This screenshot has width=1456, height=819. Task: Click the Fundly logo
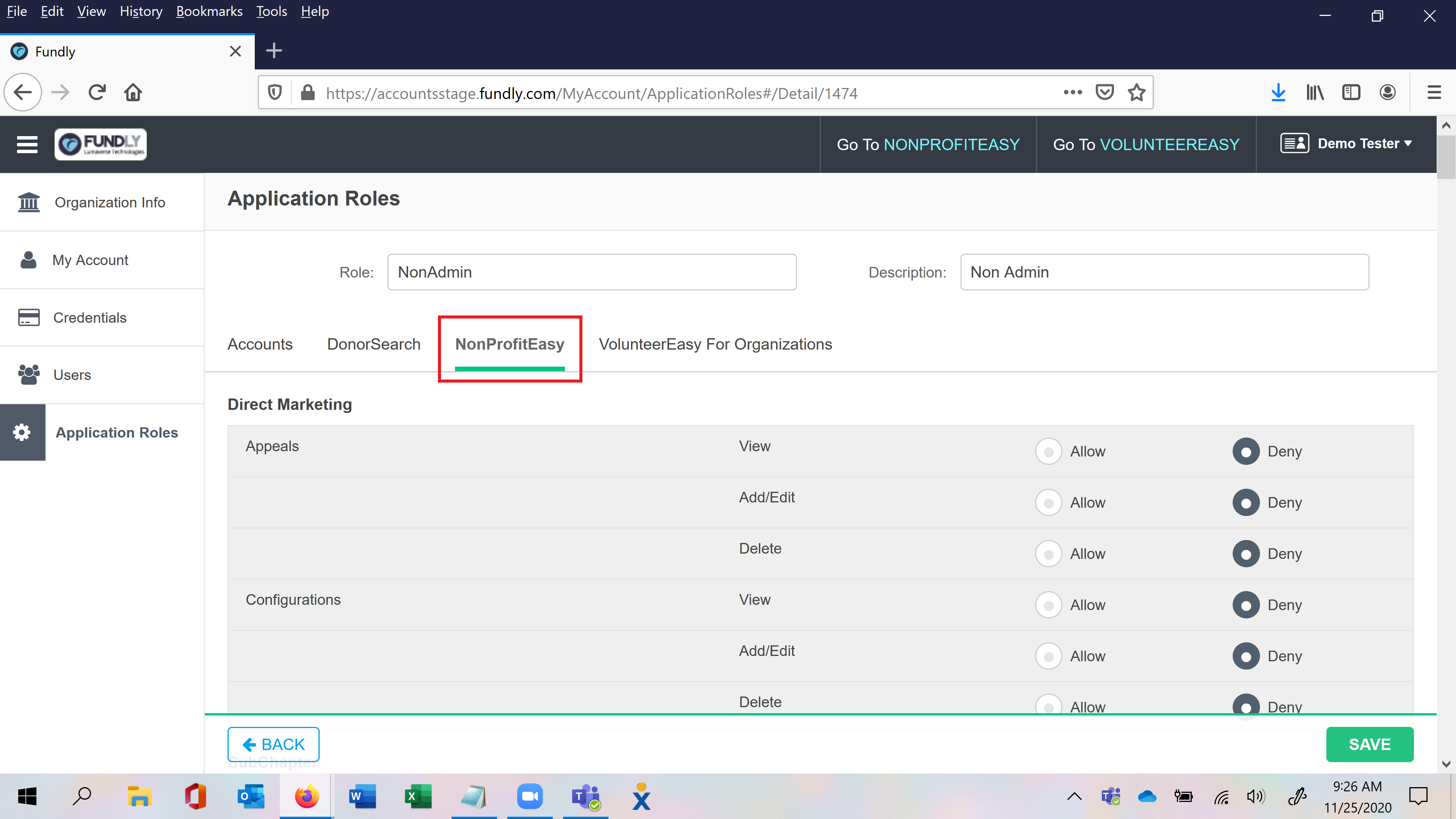pos(100,145)
